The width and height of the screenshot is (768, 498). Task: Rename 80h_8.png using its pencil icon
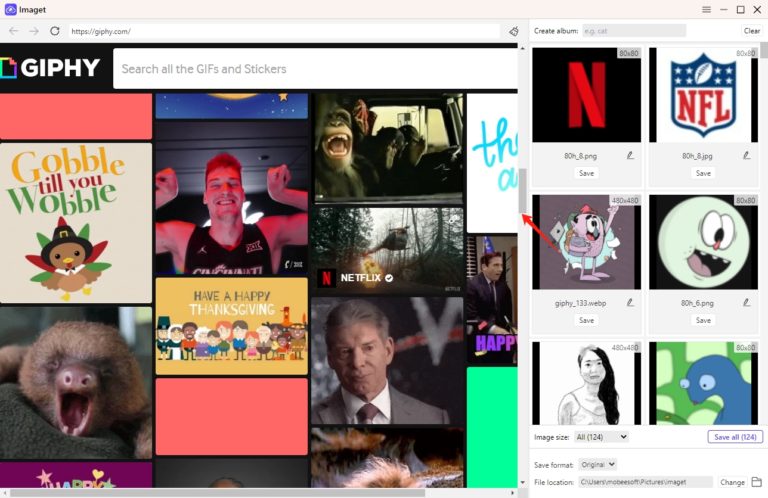pyautogui.click(x=630, y=155)
